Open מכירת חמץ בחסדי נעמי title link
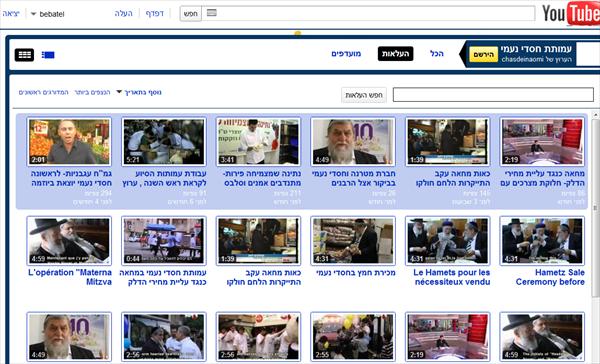 pos(356,273)
